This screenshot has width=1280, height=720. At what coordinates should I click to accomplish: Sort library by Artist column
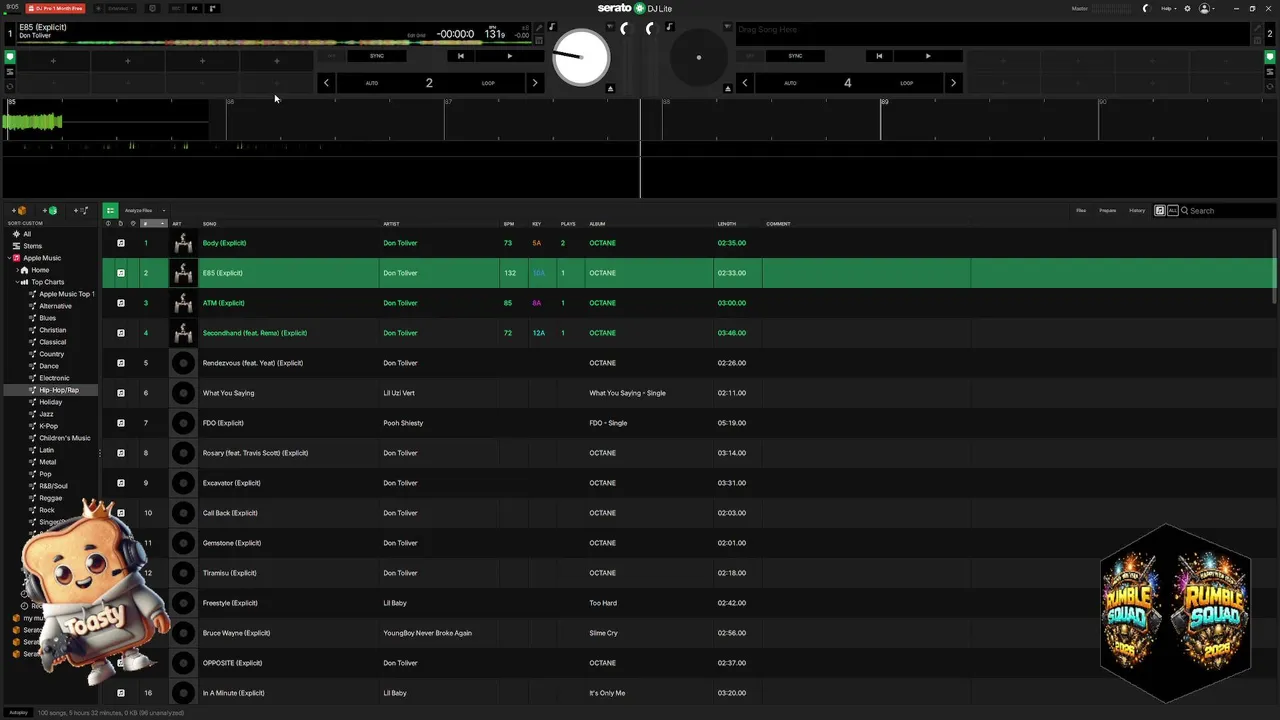point(391,224)
